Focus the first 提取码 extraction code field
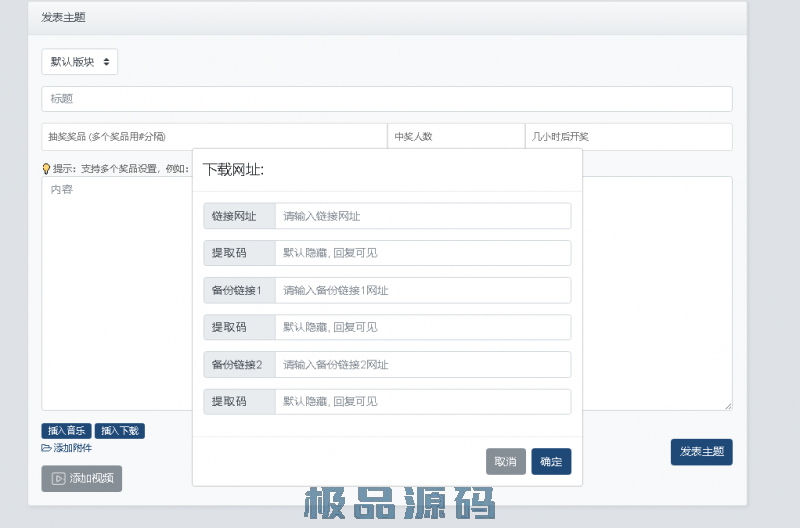The width and height of the screenshot is (800, 528). pos(422,253)
